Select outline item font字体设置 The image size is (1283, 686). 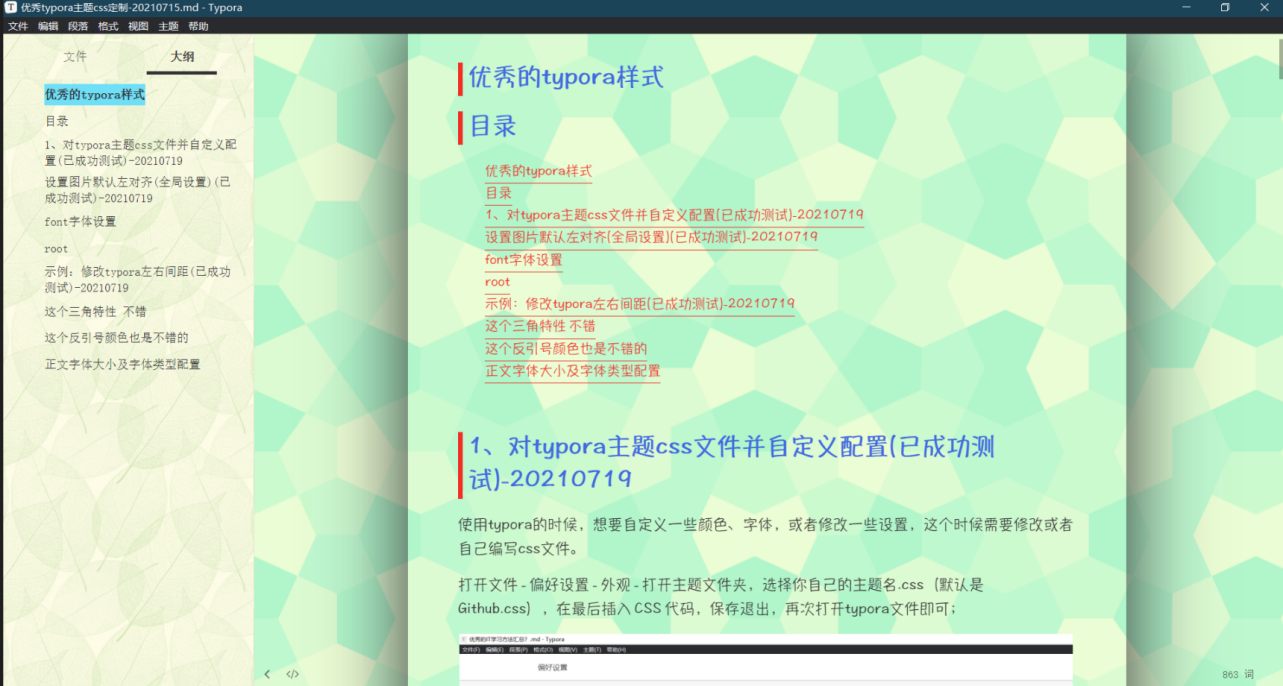80,221
